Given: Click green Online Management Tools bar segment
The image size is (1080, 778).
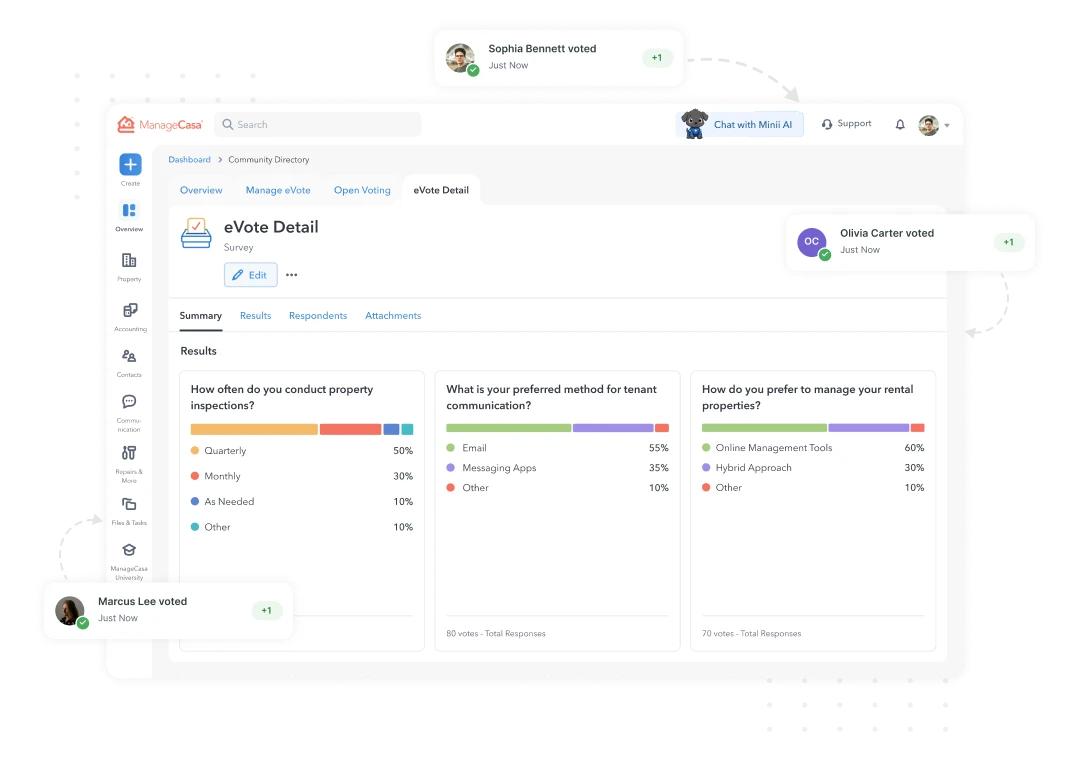Looking at the screenshot, I should 764,428.
